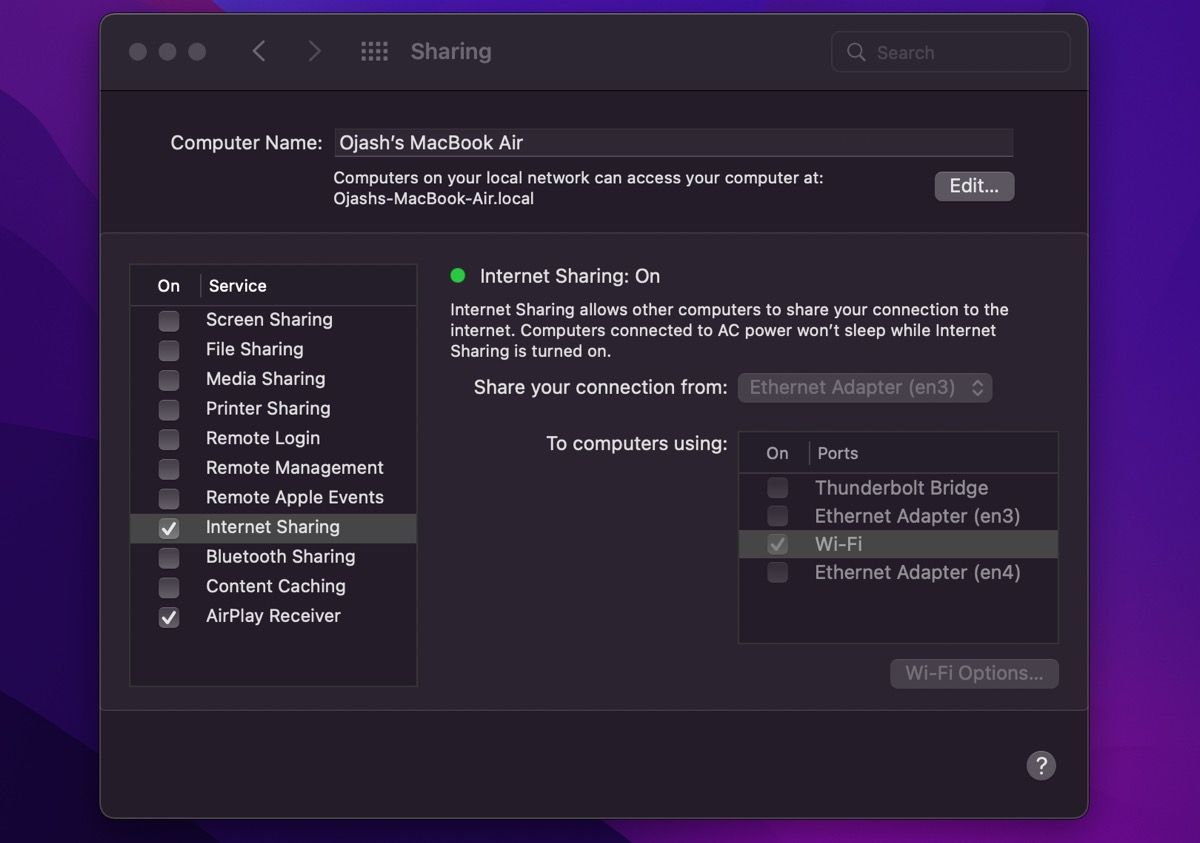Select File Sharing service row

(x=273, y=349)
